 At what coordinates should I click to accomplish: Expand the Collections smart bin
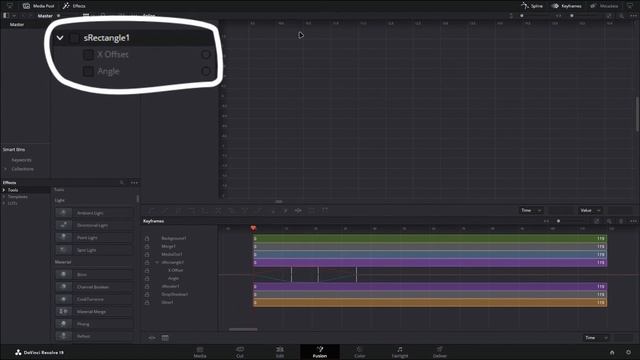click(x=6, y=169)
